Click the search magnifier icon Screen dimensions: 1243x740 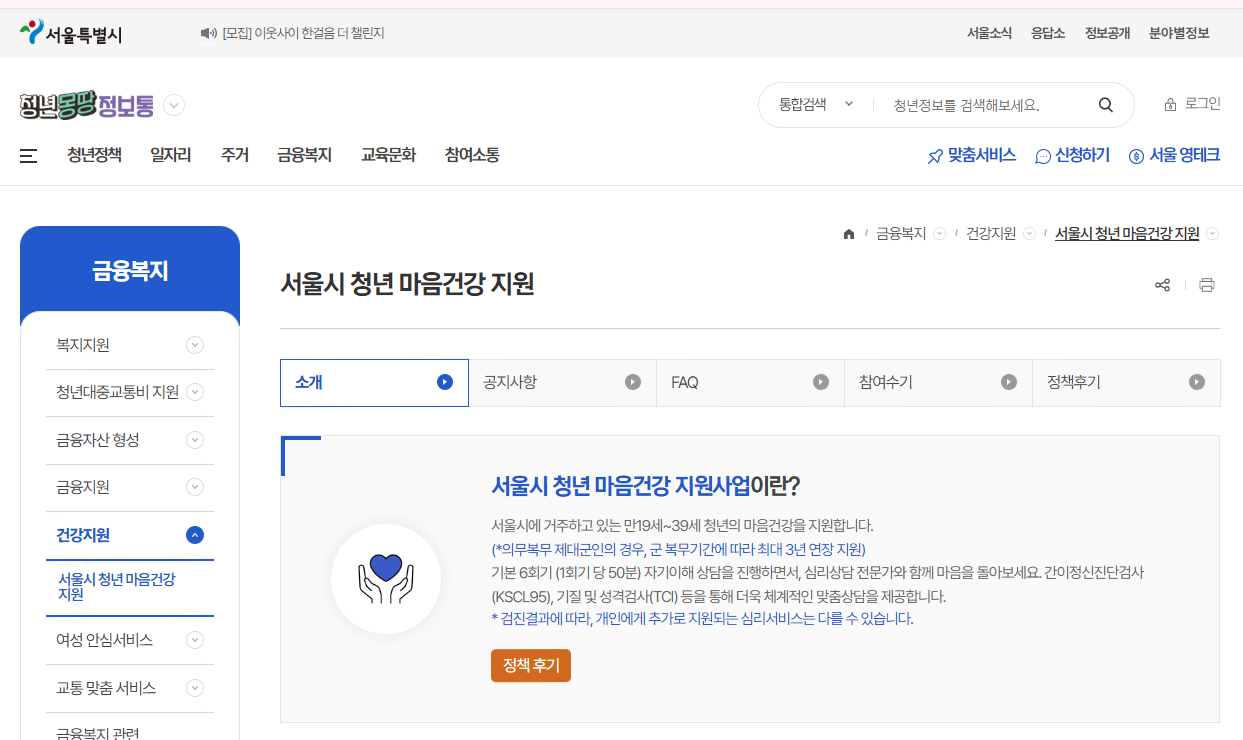click(1105, 105)
